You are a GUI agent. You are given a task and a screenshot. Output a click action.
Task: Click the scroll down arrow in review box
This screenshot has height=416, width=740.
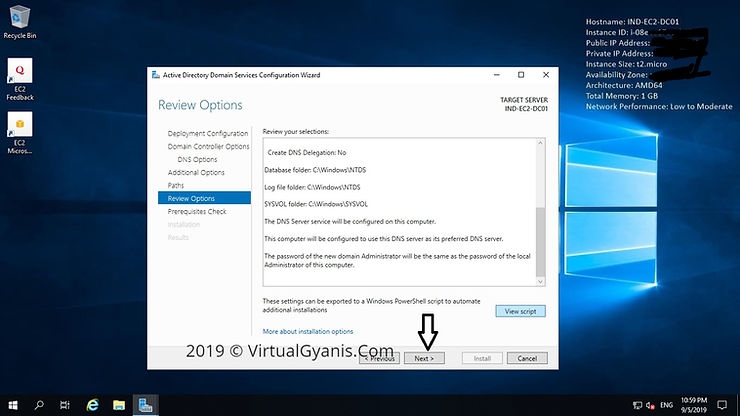pos(541,281)
